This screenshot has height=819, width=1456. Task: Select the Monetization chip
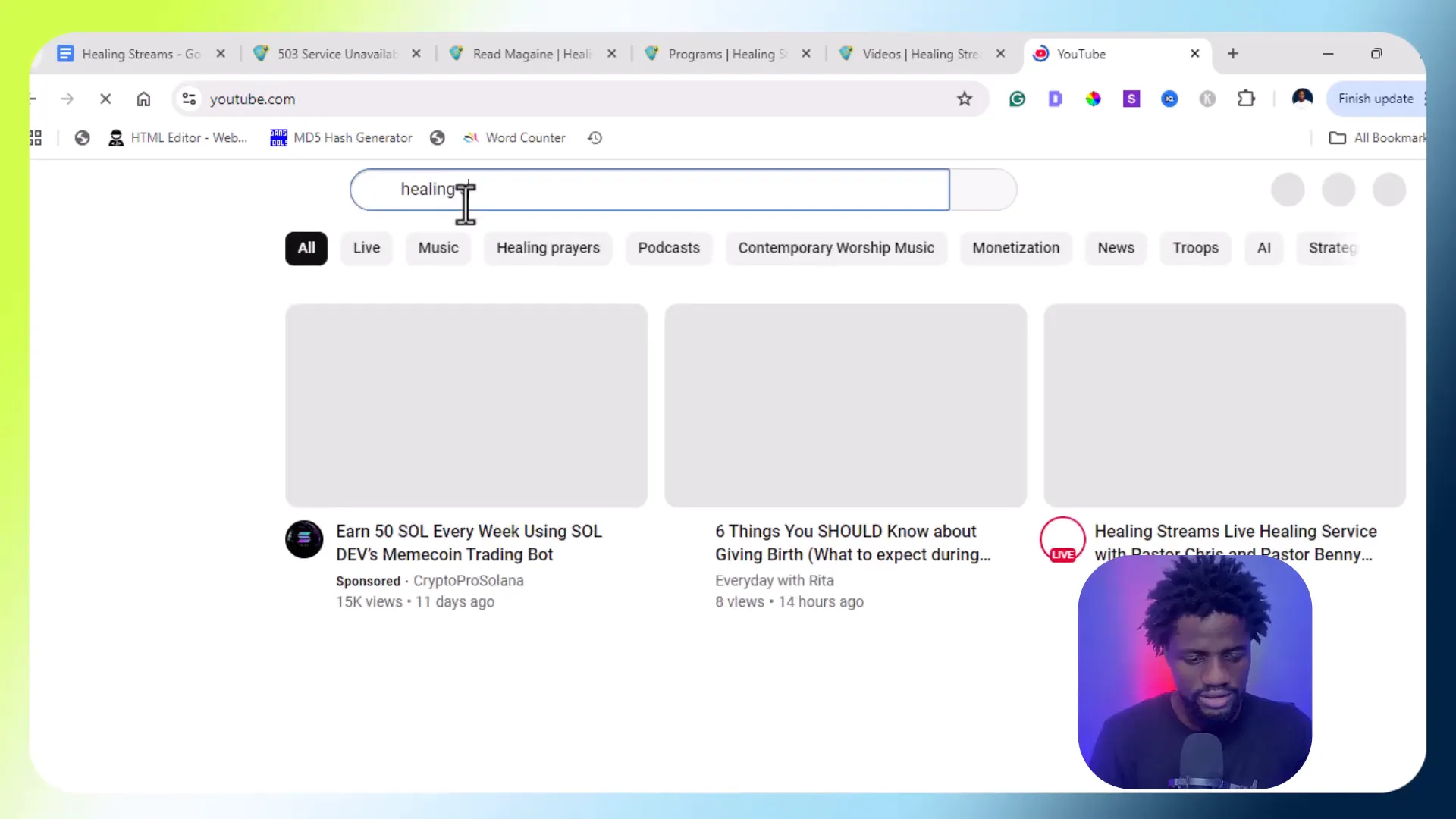tap(1016, 248)
